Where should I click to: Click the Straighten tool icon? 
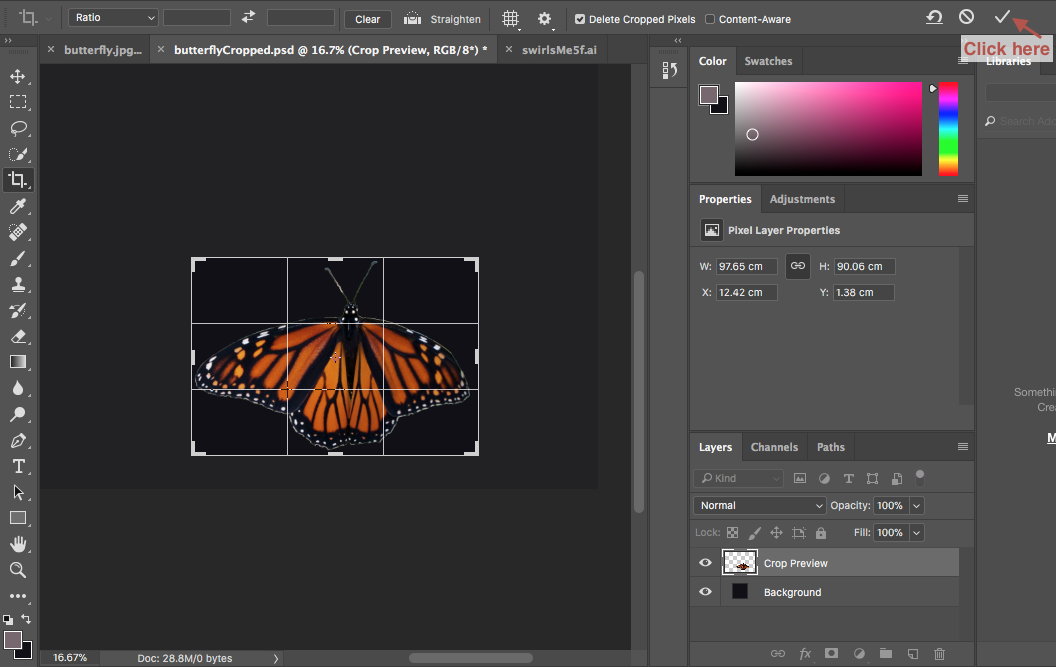click(x=412, y=19)
